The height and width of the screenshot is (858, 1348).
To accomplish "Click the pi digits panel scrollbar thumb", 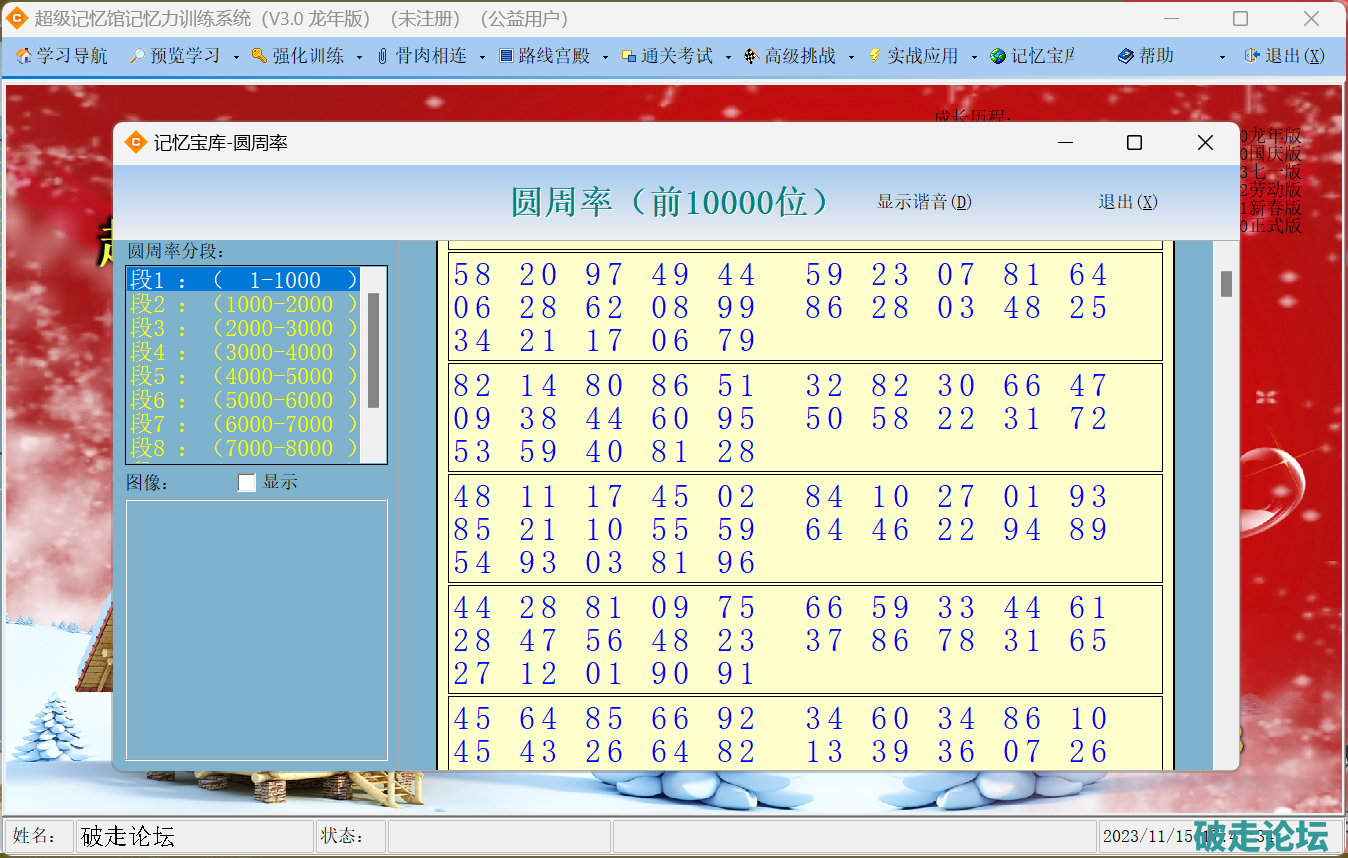I will (1226, 284).
